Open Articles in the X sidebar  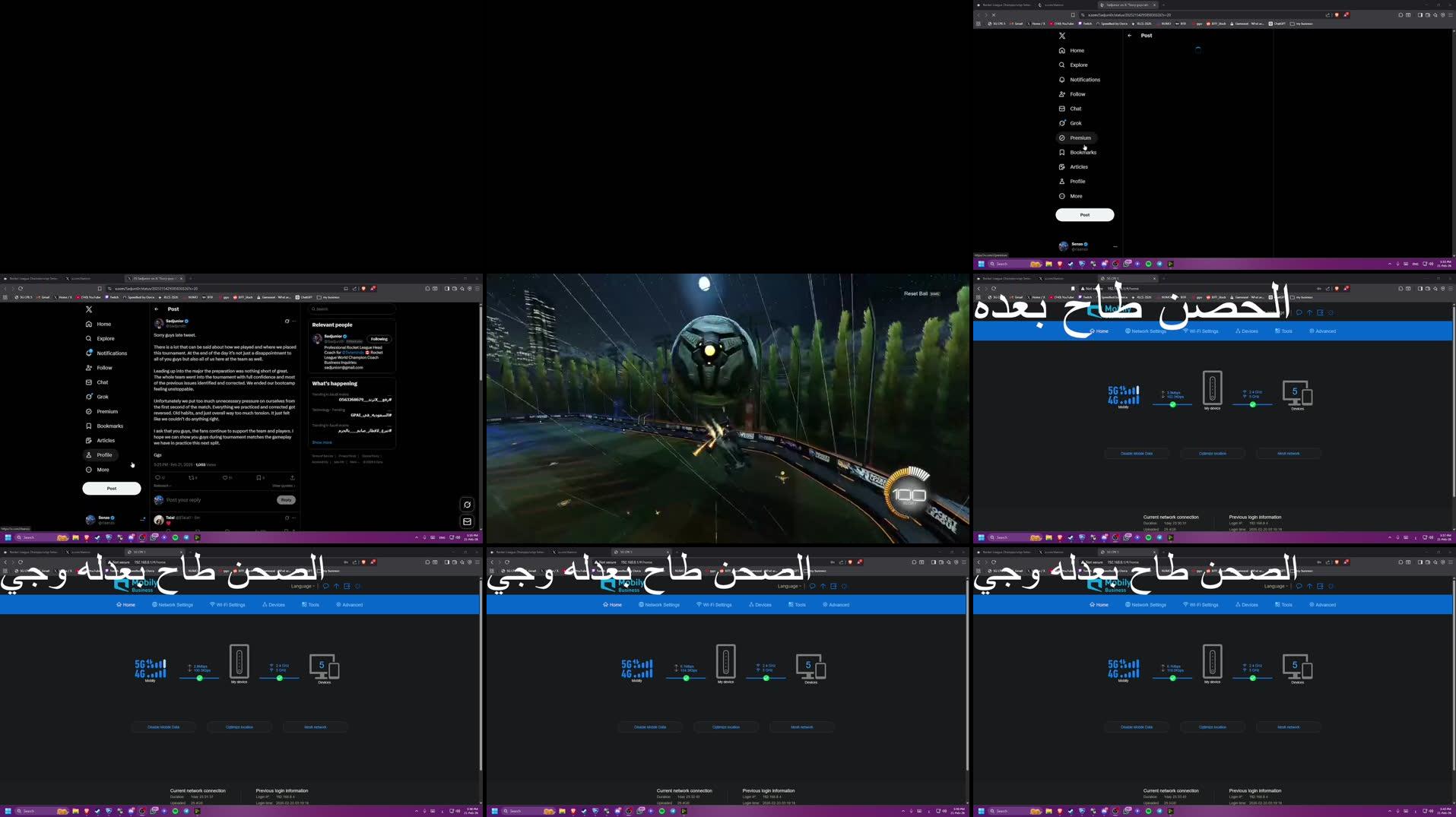[x=105, y=440]
